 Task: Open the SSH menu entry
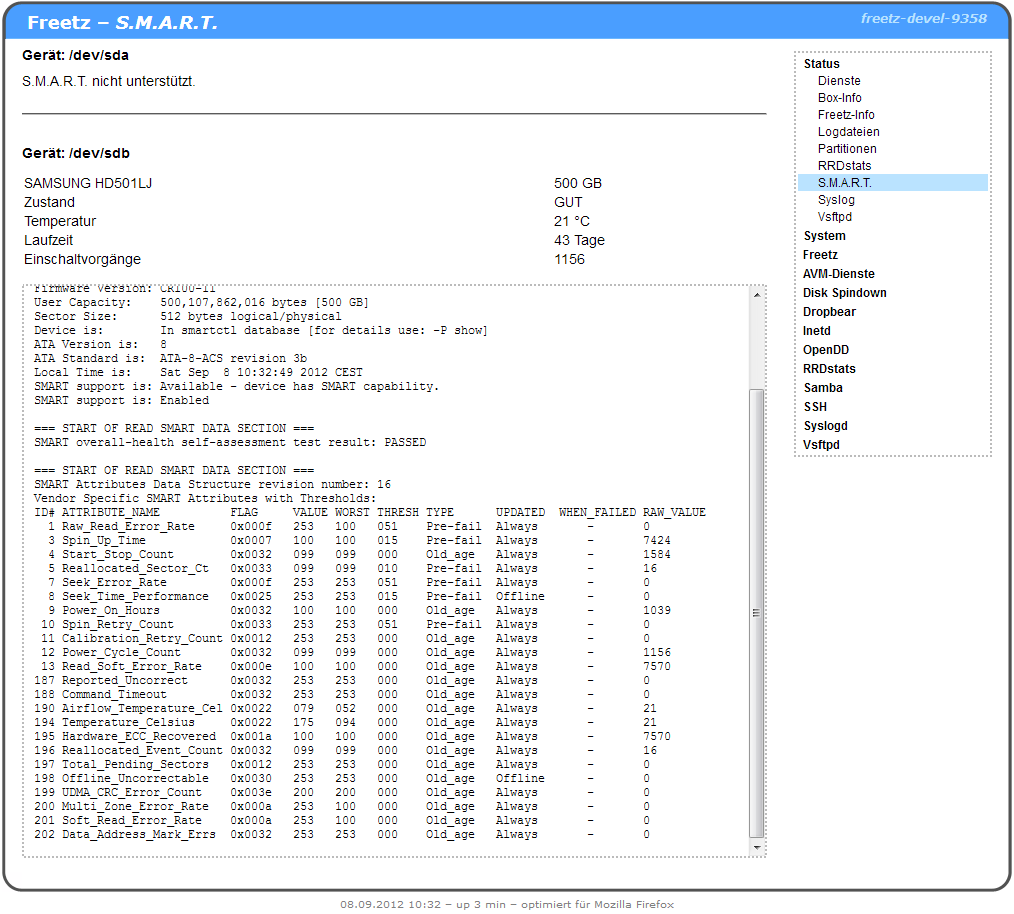[x=815, y=407]
